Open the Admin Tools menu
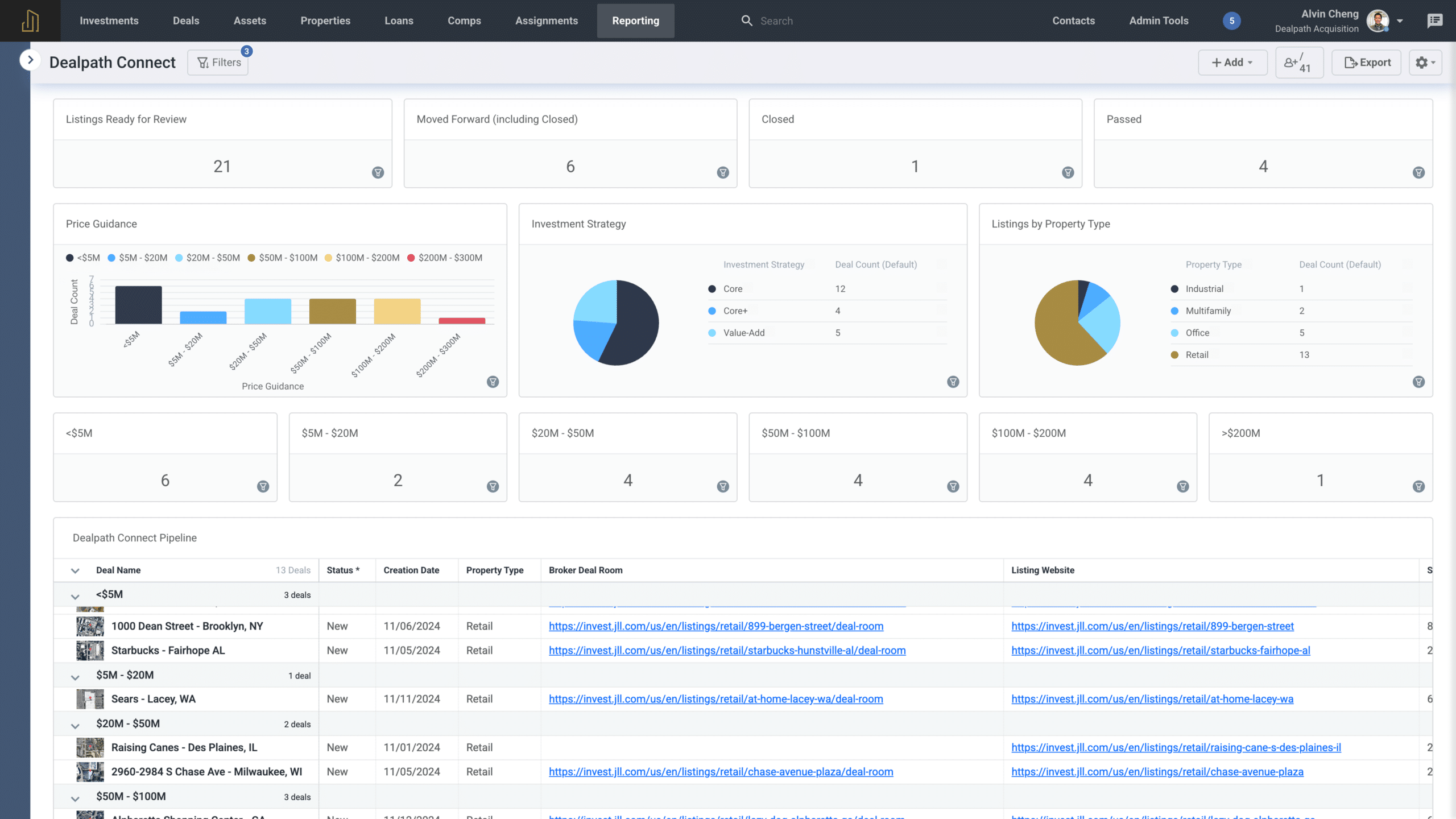This screenshot has height=819, width=1456. point(1158,20)
